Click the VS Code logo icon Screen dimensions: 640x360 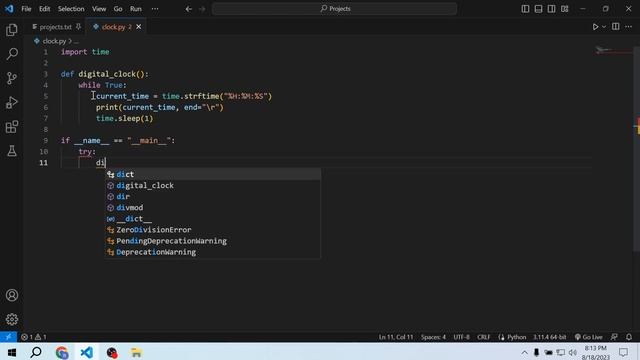click(x=9, y=9)
